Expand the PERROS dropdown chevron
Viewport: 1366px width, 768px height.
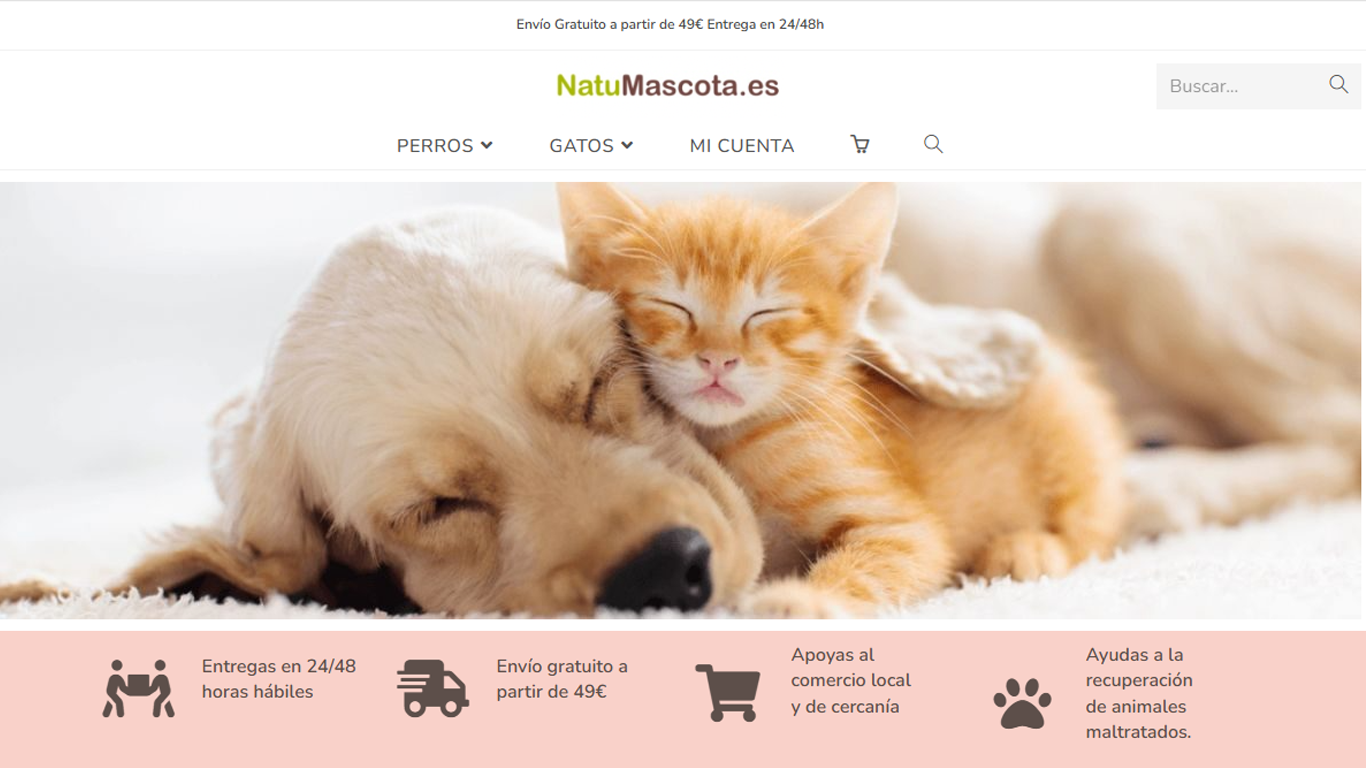pyautogui.click(x=487, y=145)
